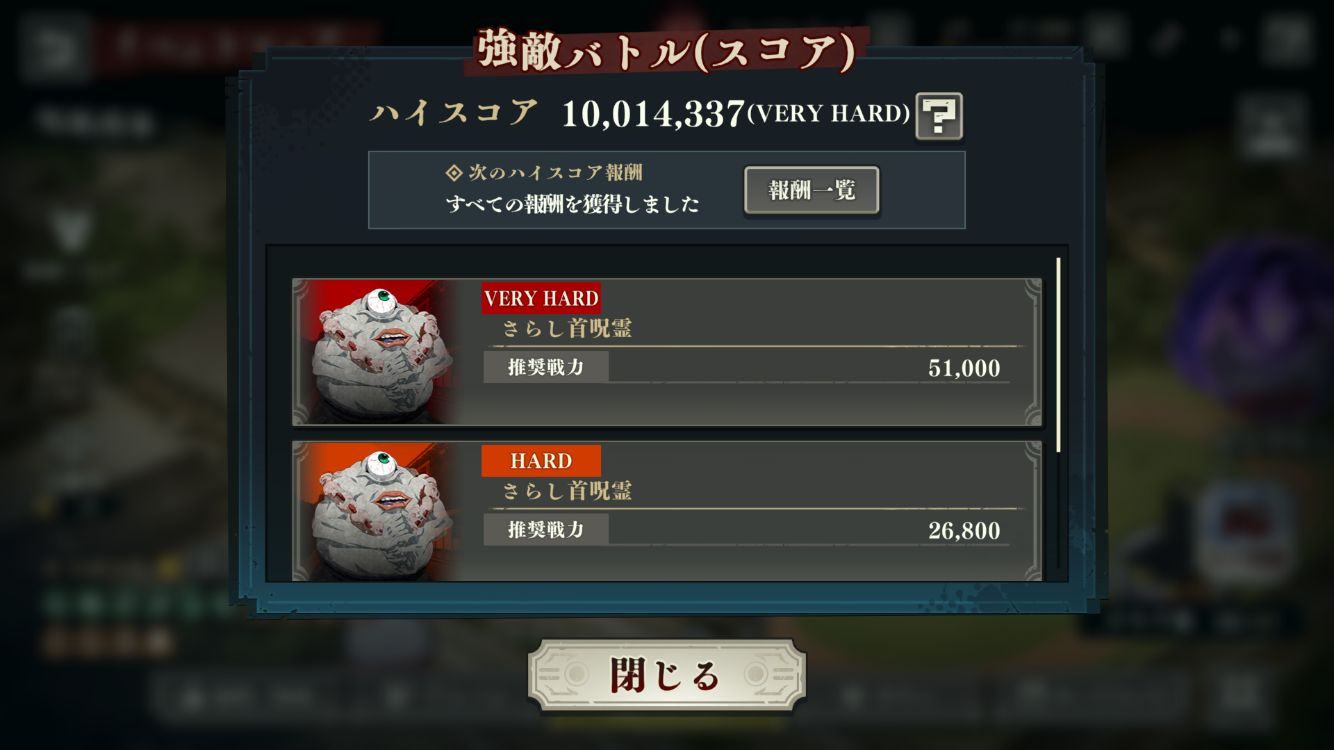Click the battle list vertical scrollbar
1334x750 pixels.
[1058, 355]
